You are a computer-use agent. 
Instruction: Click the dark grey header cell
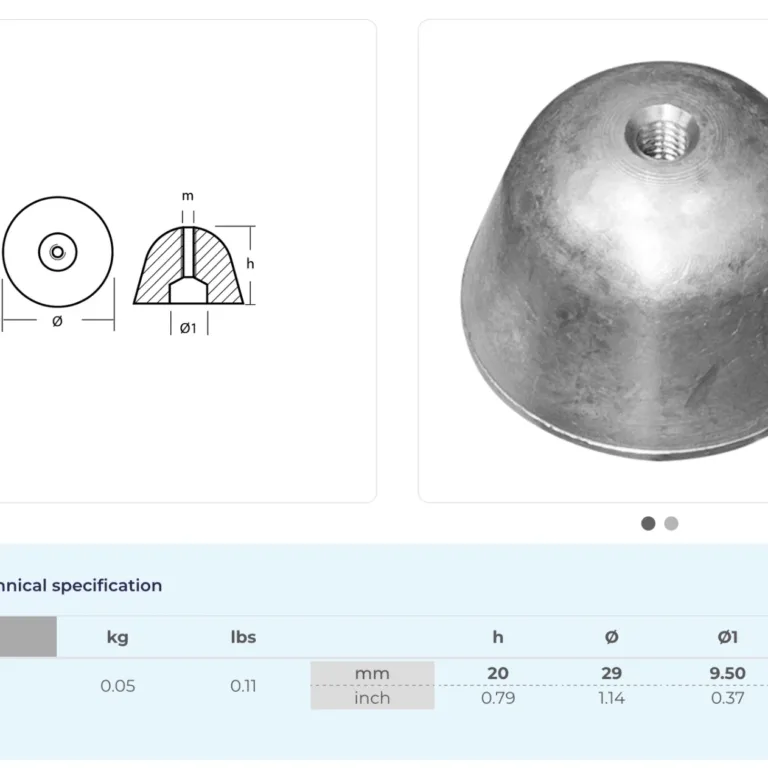click(x=28, y=637)
